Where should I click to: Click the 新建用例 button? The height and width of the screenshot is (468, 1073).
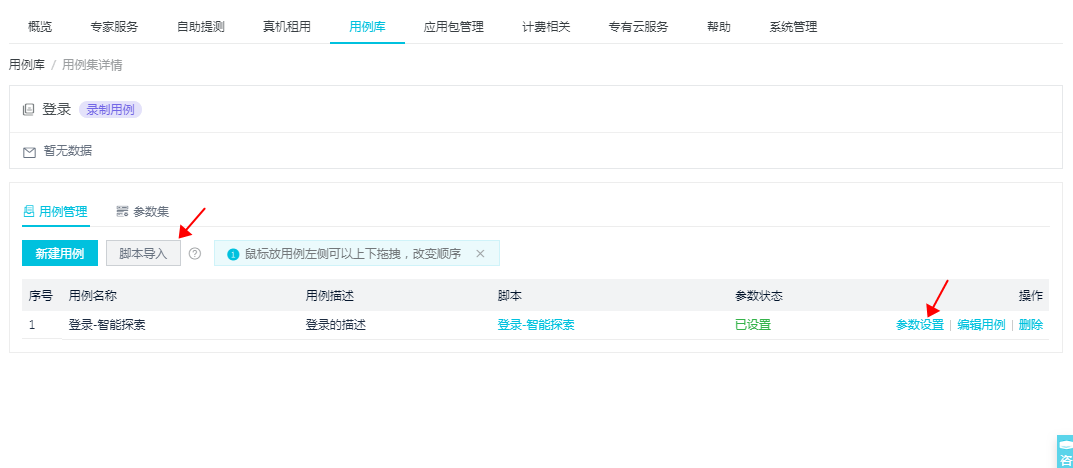pos(59,254)
